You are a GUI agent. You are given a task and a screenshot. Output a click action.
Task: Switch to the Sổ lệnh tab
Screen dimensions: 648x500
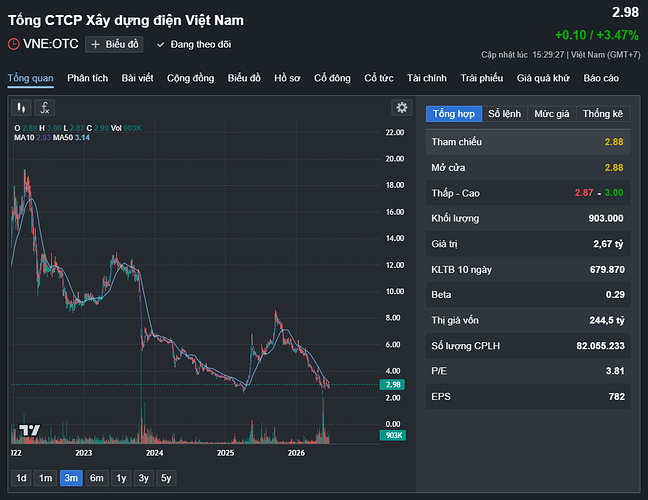pos(504,114)
